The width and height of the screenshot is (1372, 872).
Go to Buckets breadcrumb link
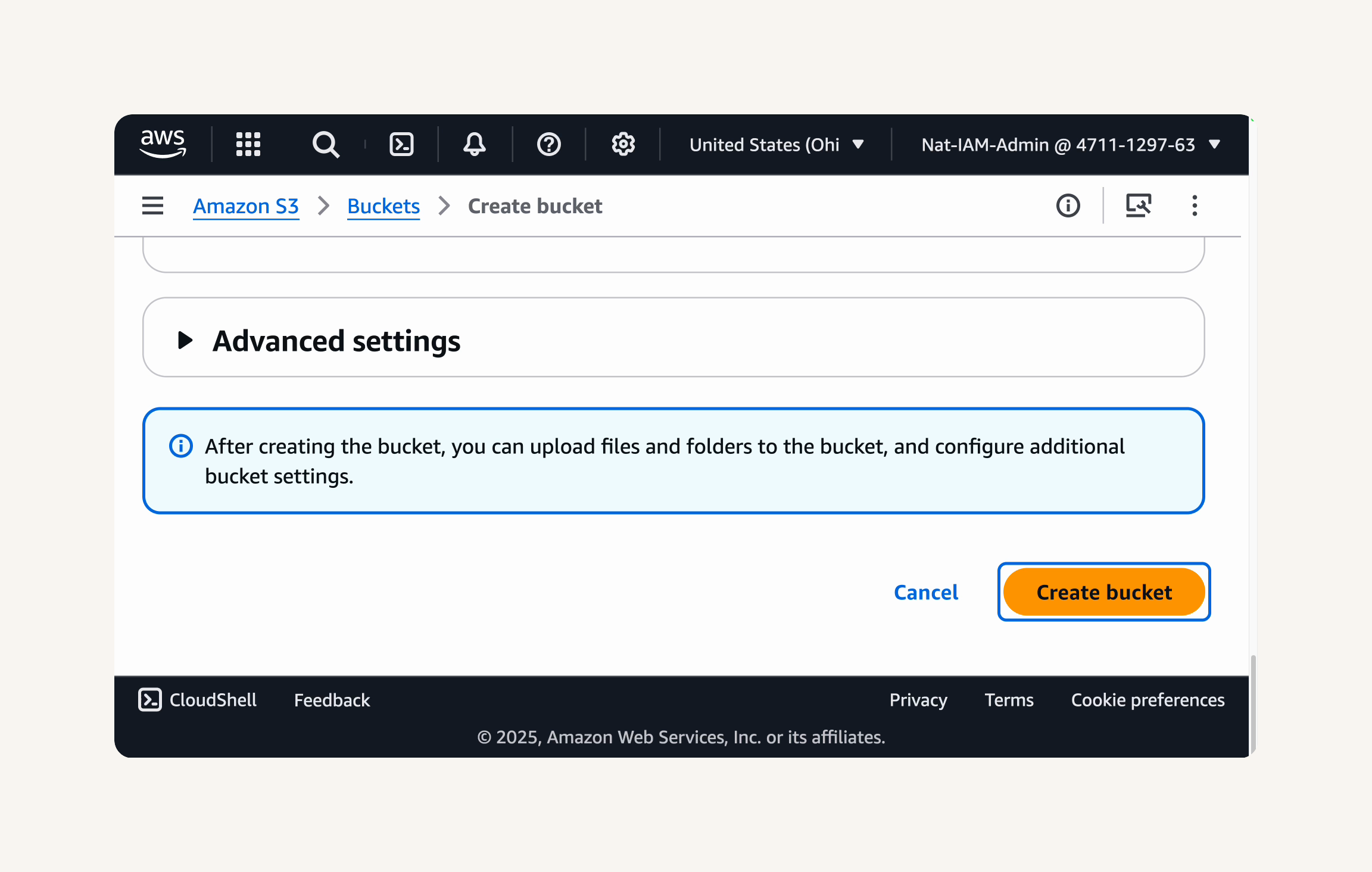(383, 206)
